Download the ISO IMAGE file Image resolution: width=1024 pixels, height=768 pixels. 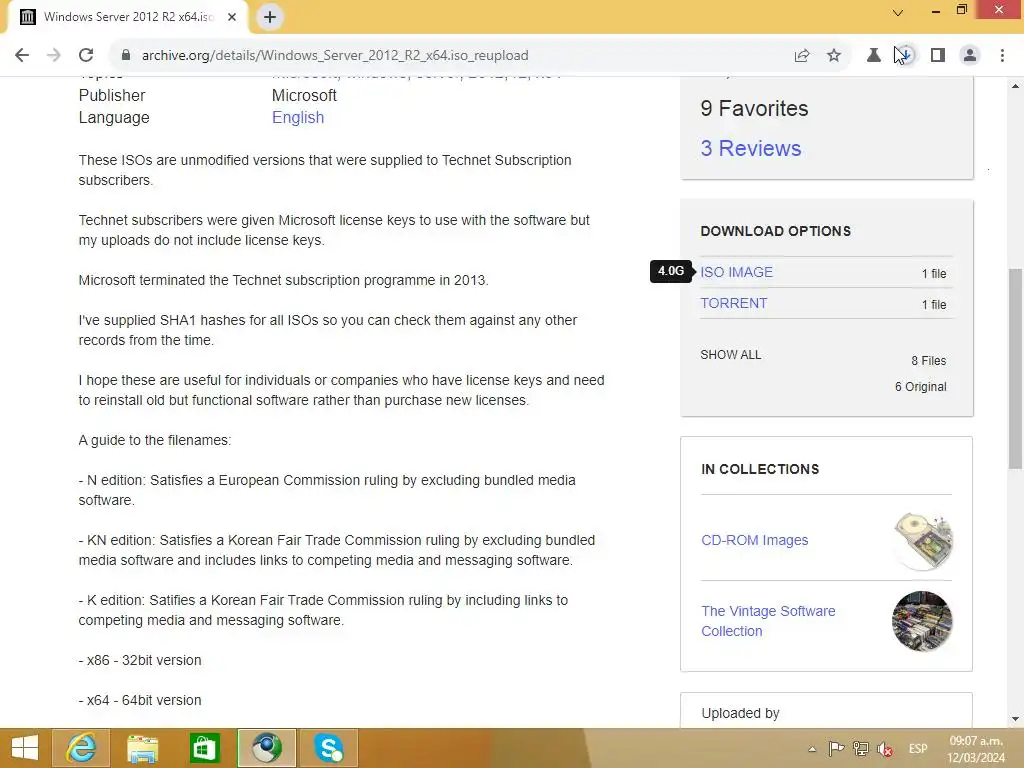pyautogui.click(x=736, y=272)
